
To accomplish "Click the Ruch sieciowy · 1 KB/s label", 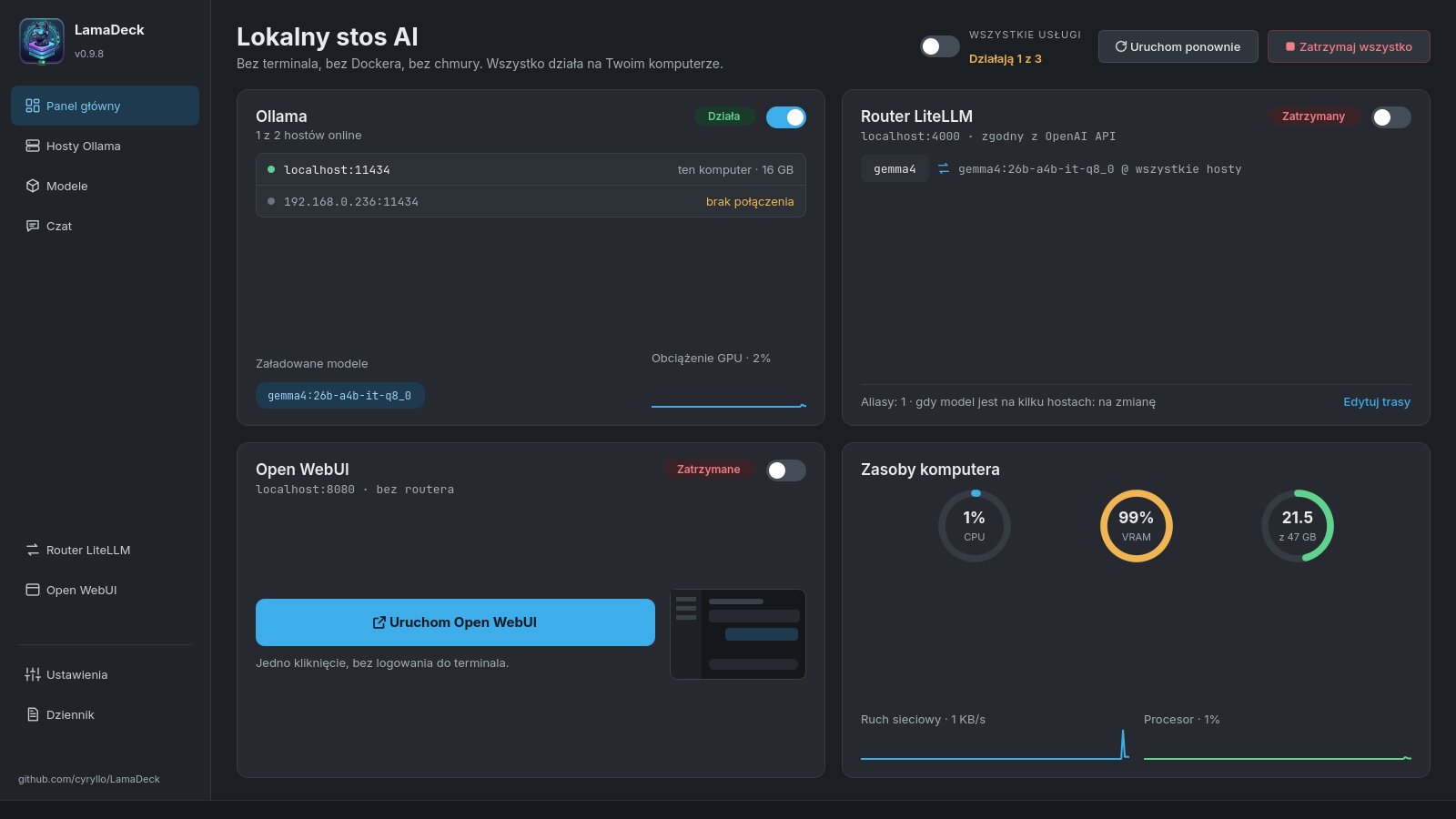I will [923, 719].
